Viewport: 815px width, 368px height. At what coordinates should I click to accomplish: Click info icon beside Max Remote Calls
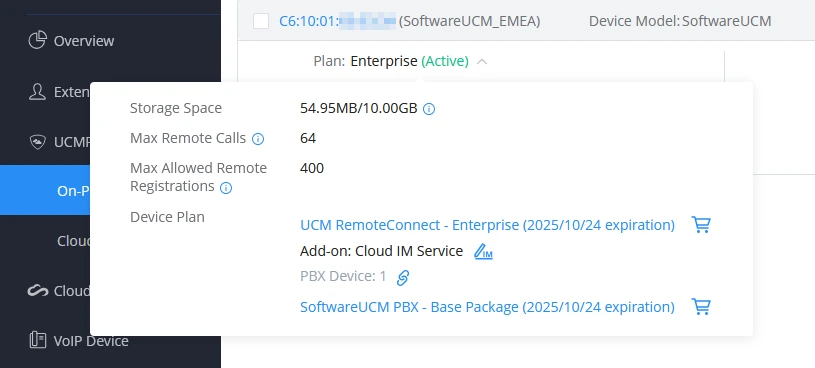[x=258, y=139]
